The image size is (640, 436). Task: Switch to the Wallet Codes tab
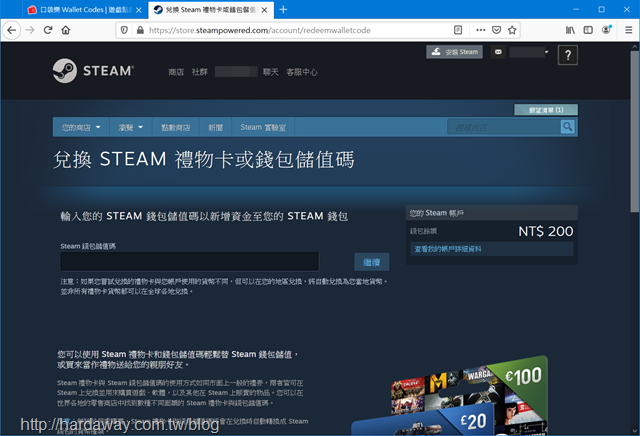coord(84,10)
